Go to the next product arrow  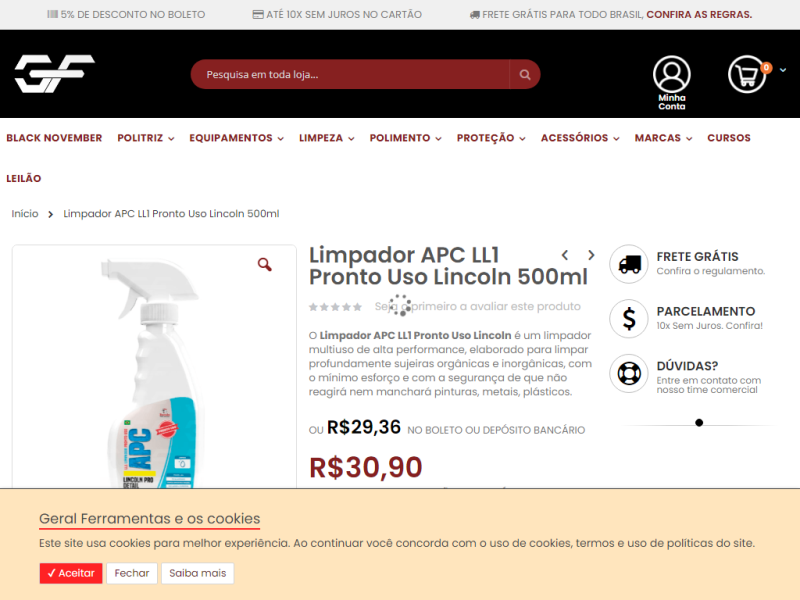591,255
